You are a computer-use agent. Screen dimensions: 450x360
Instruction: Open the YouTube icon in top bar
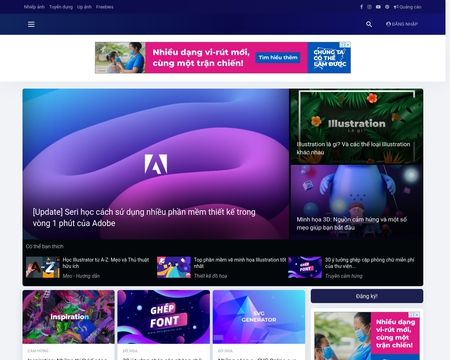coord(378,7)
